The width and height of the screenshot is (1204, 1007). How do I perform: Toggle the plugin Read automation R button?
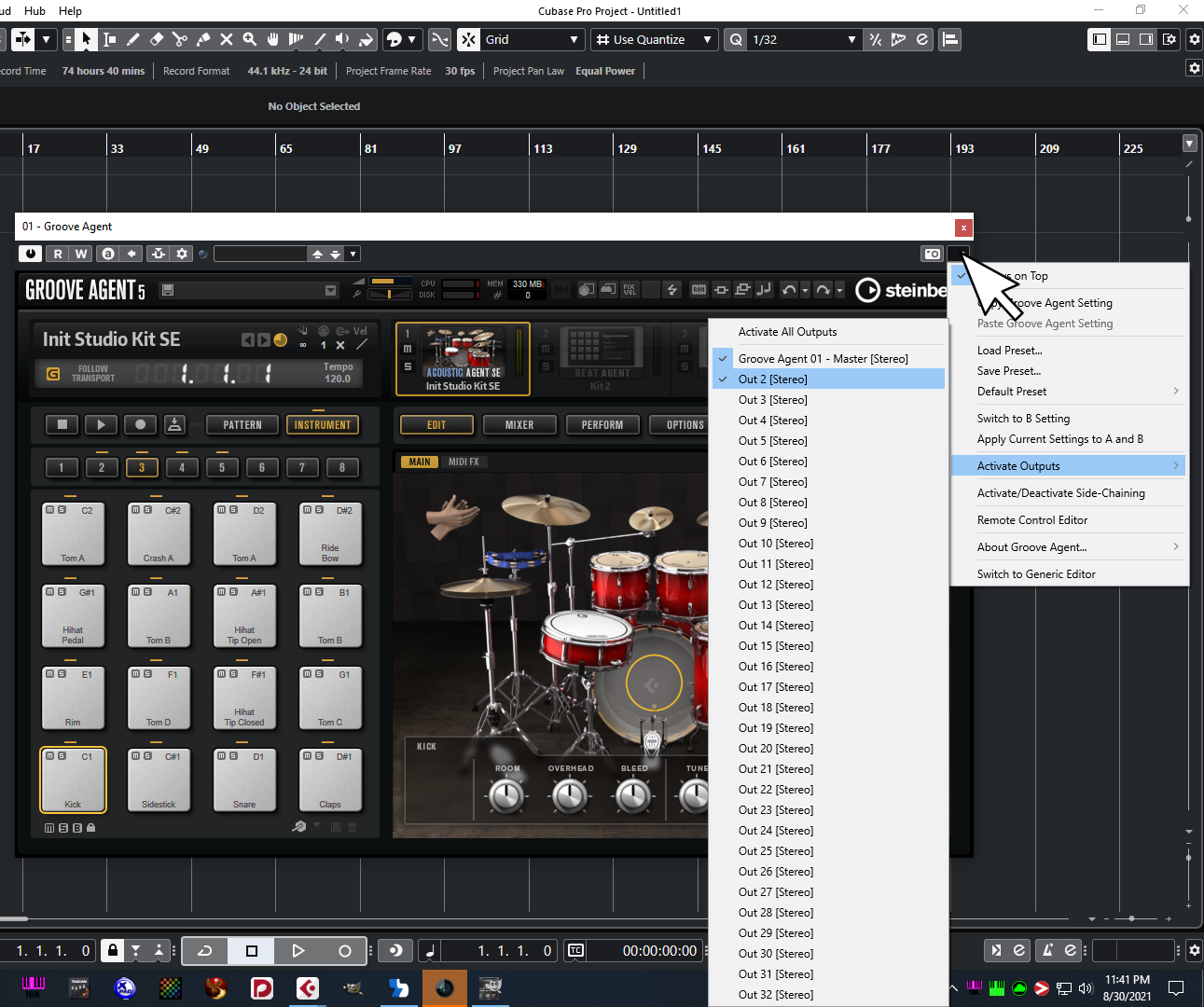58,254
